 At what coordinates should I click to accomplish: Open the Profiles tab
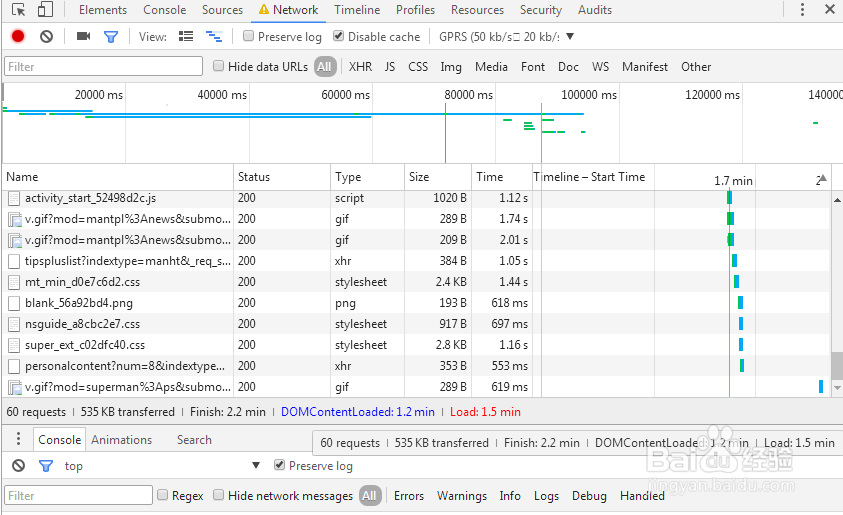415,10
